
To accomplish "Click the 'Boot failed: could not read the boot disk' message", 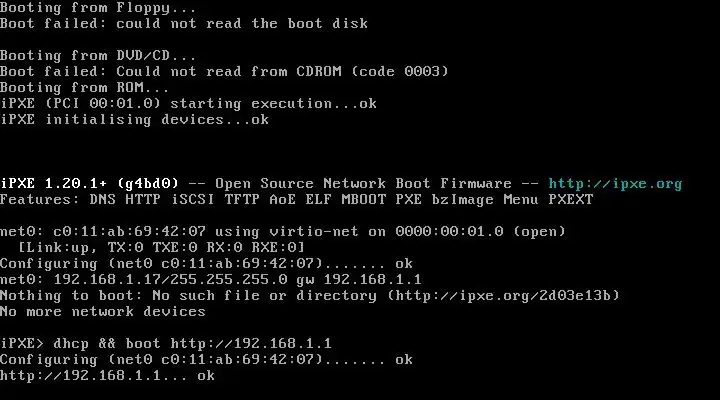I will click(x=184, y=23).
